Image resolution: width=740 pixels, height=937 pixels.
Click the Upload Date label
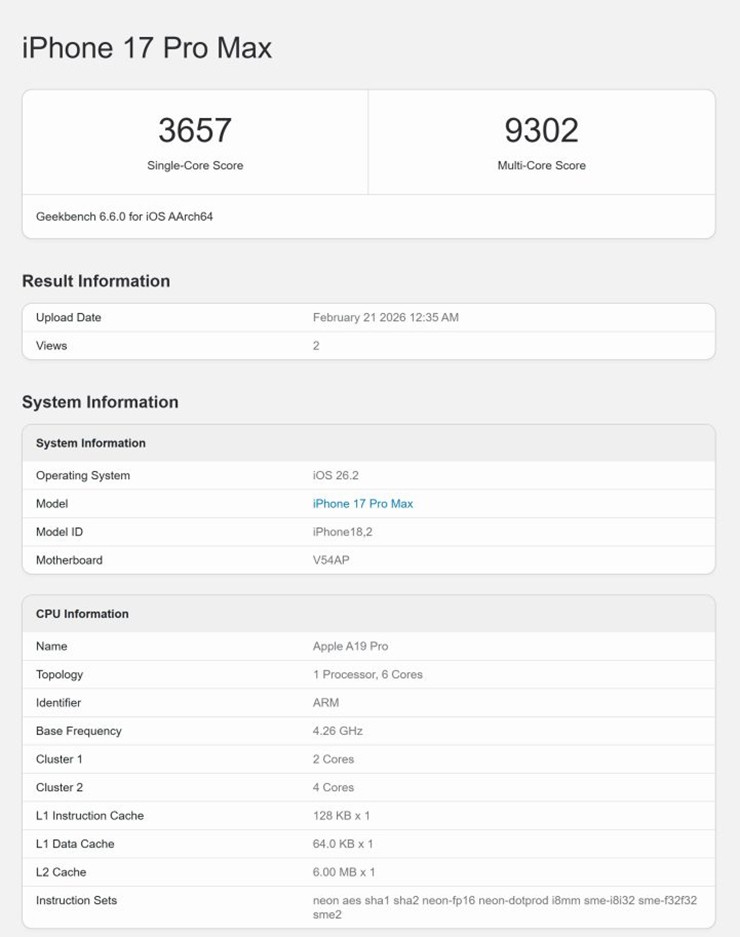pos(68,317)
